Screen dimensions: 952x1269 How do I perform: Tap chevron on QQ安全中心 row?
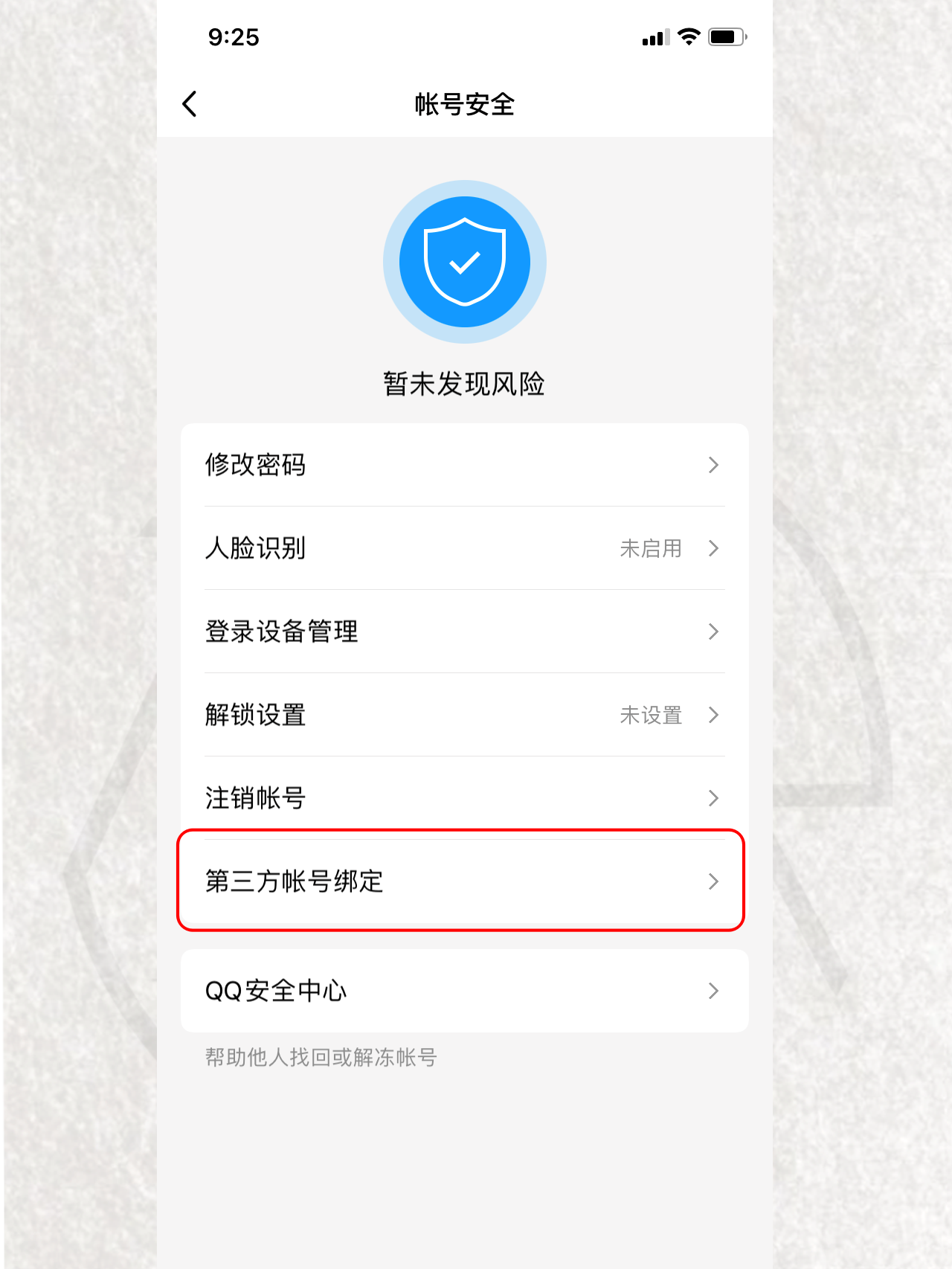(x=713, y=991)
